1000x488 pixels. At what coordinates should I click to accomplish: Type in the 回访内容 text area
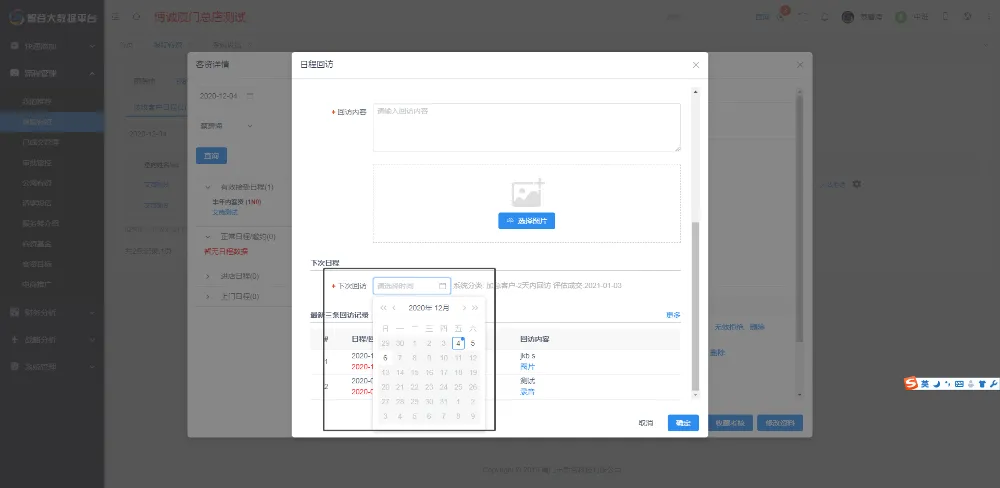coord(526,127)
